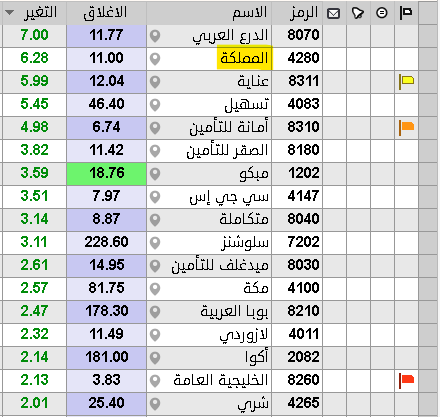The width and height of the screenshot is (440, 417).
Task: Click location pin icon for مبكو
Action: pyautogui.click(x=155, y=174)
